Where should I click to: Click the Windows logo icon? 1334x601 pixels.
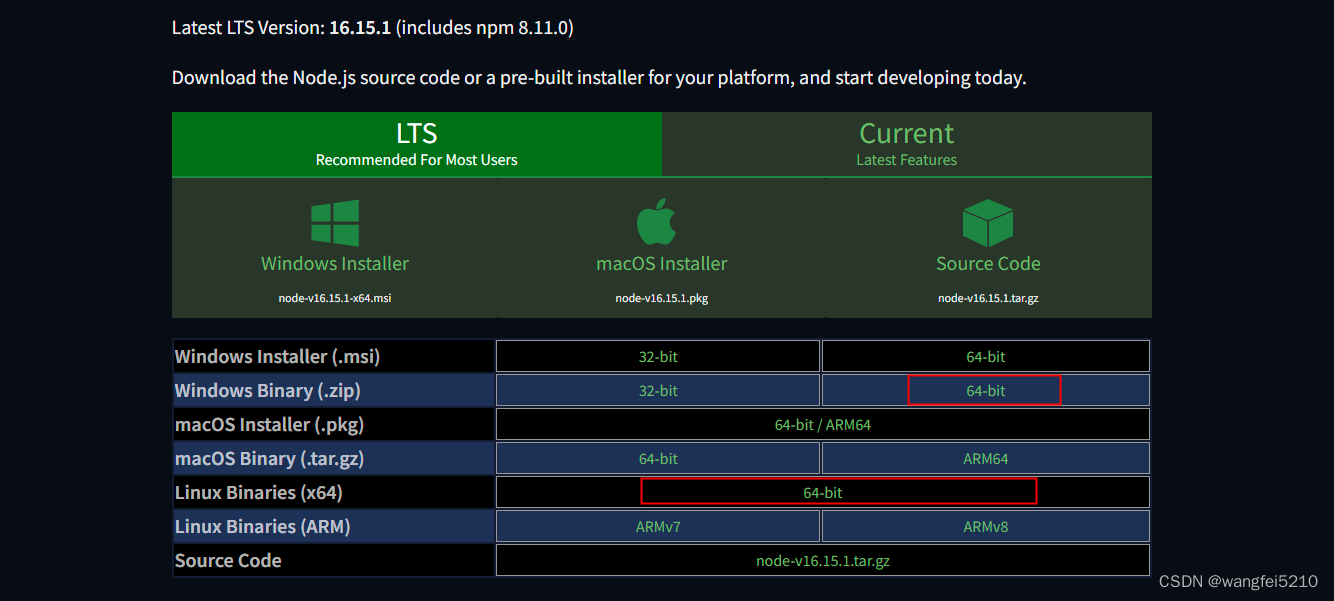point(335,222)
